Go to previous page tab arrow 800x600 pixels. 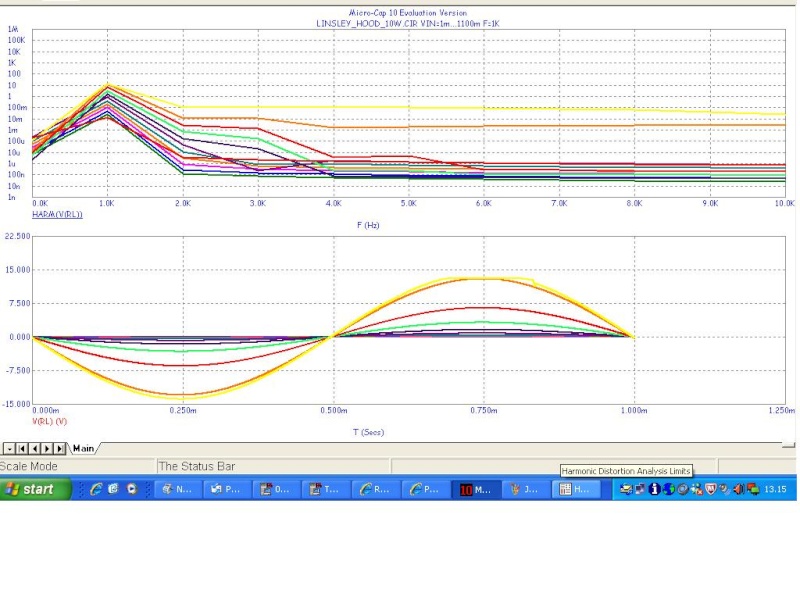coord(34,448)
